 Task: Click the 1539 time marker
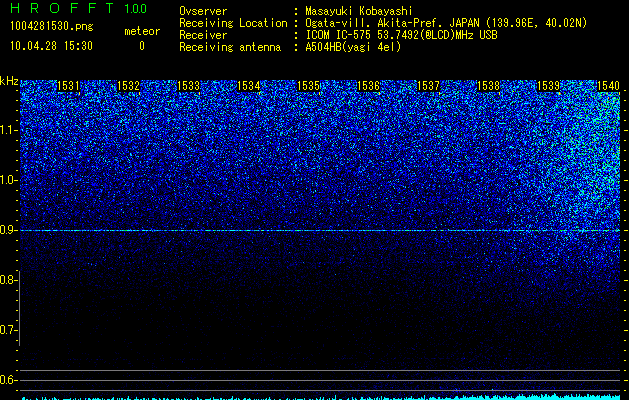point(548,86)
